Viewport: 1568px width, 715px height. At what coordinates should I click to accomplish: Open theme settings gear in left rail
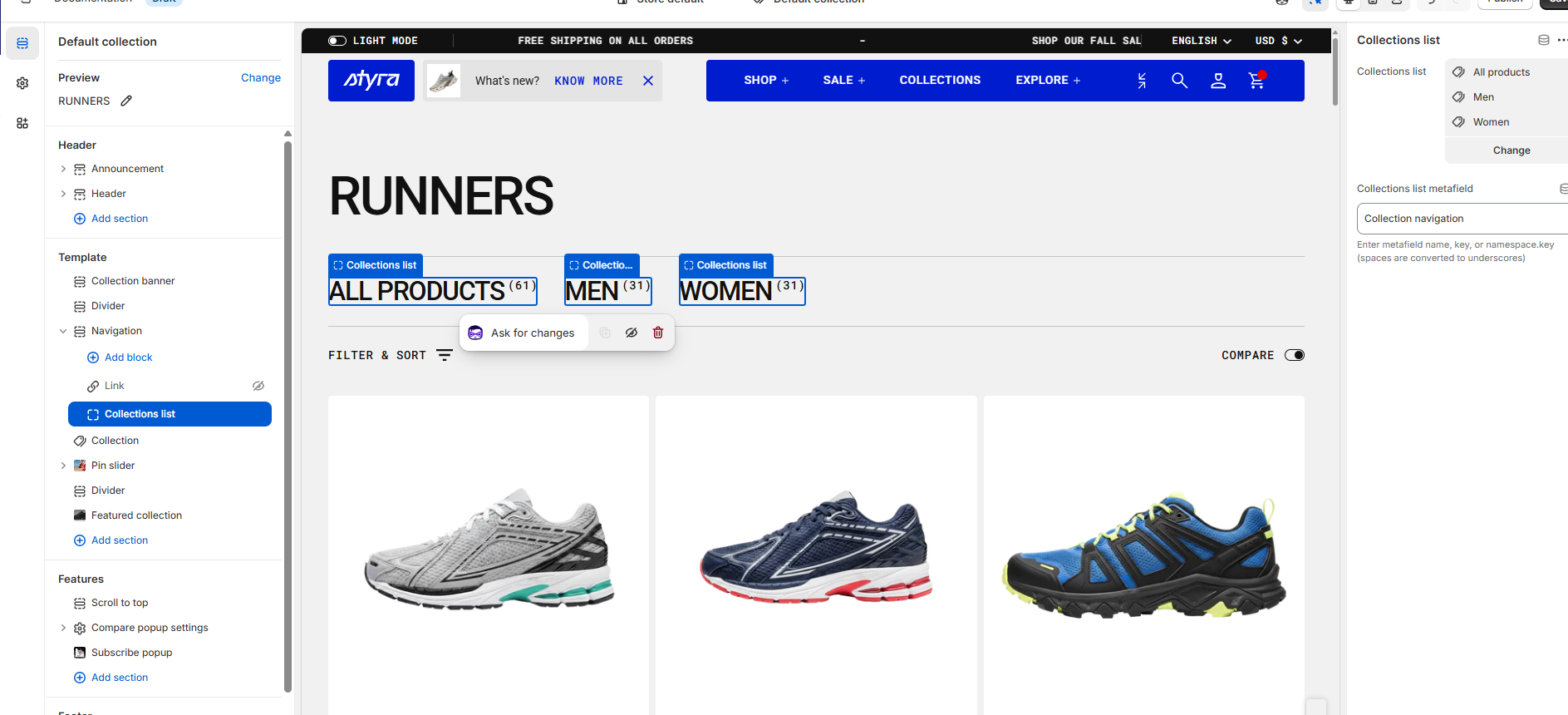22,83
